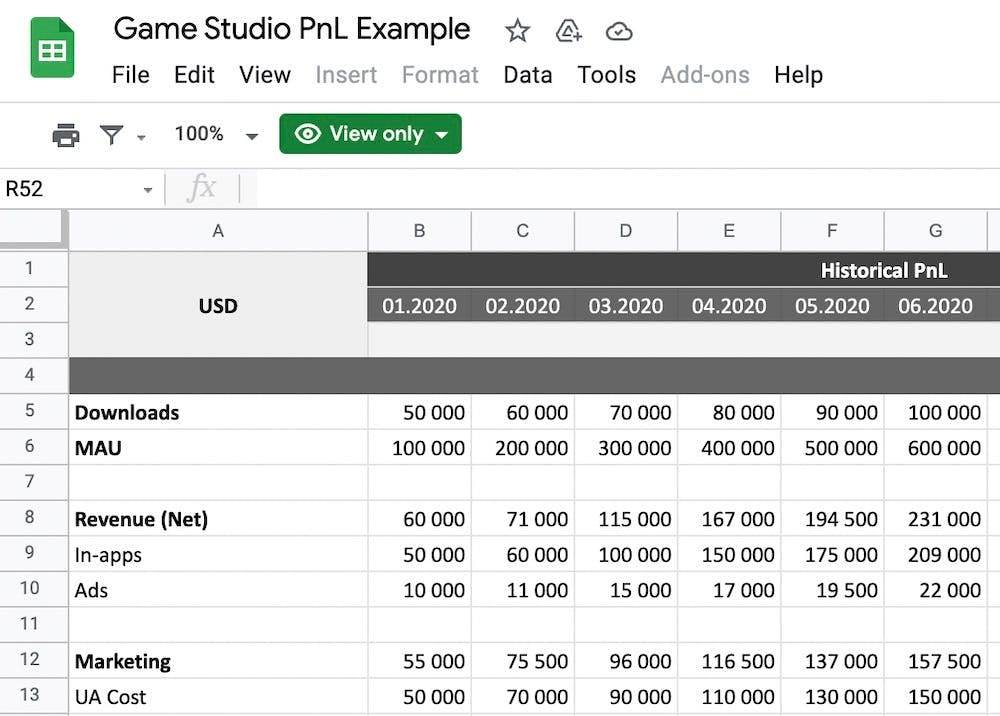This screenshot has height=716, width=1000.
Task: Open the Tools menu
Action: coord(607,75)
